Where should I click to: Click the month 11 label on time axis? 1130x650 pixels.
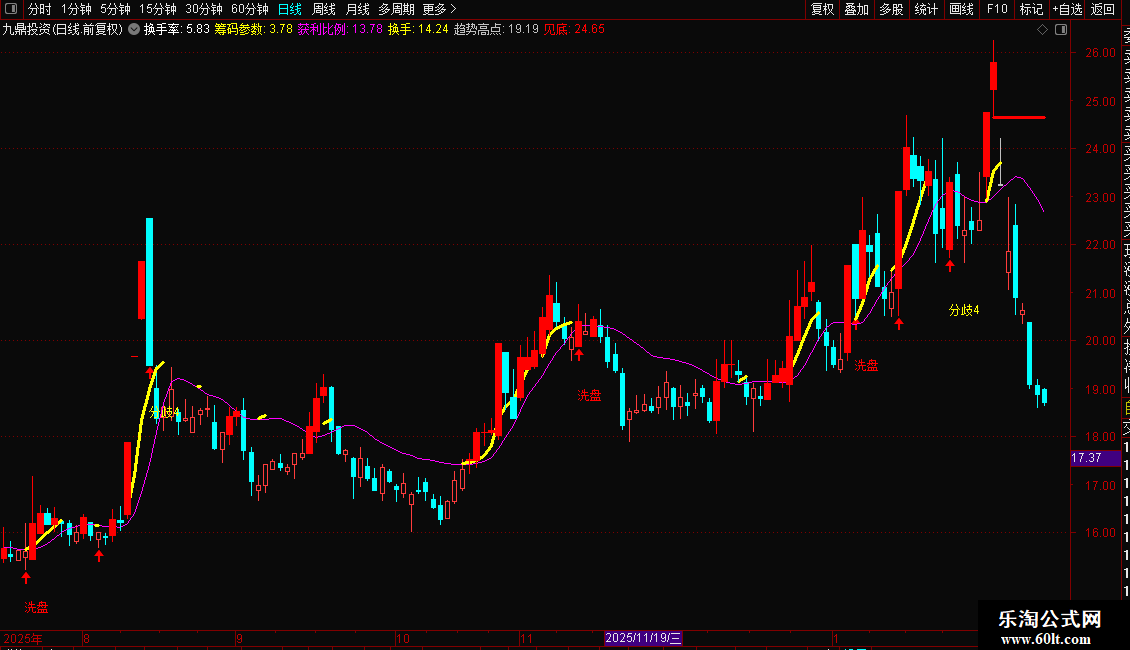click(526, 638)
